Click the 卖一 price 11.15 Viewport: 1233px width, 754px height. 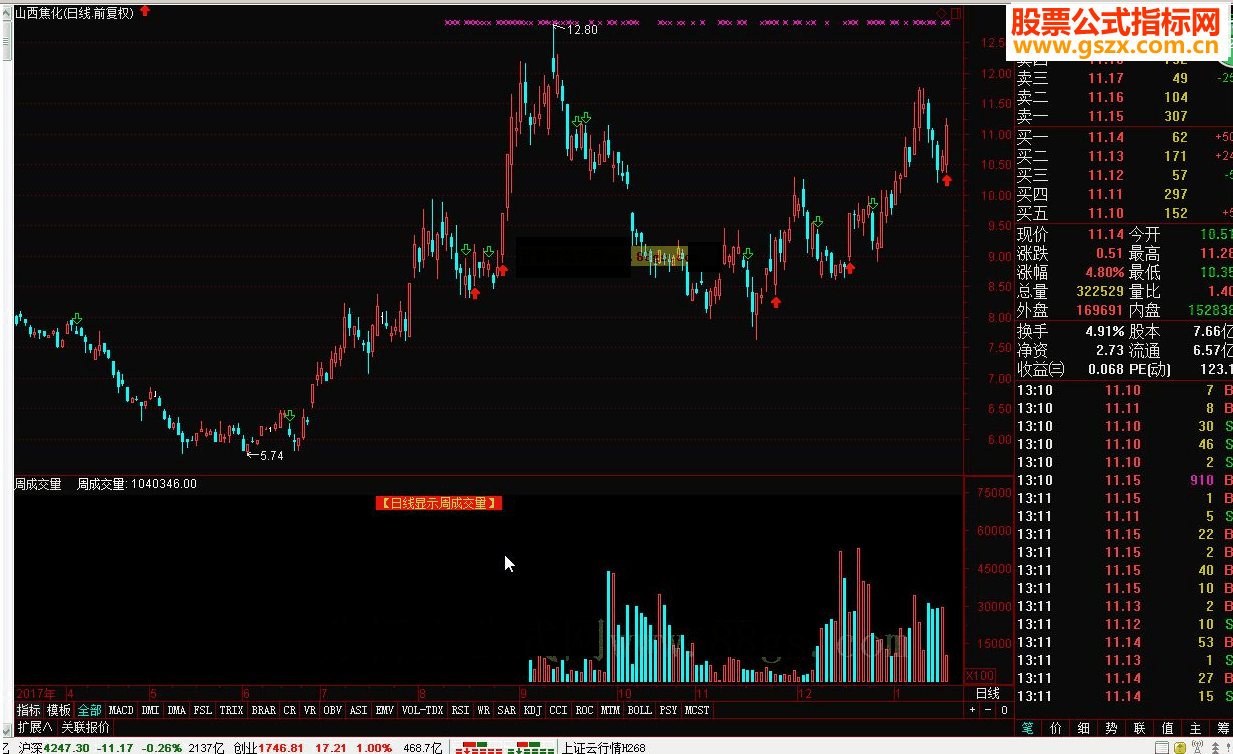[x=1106, y=116]
